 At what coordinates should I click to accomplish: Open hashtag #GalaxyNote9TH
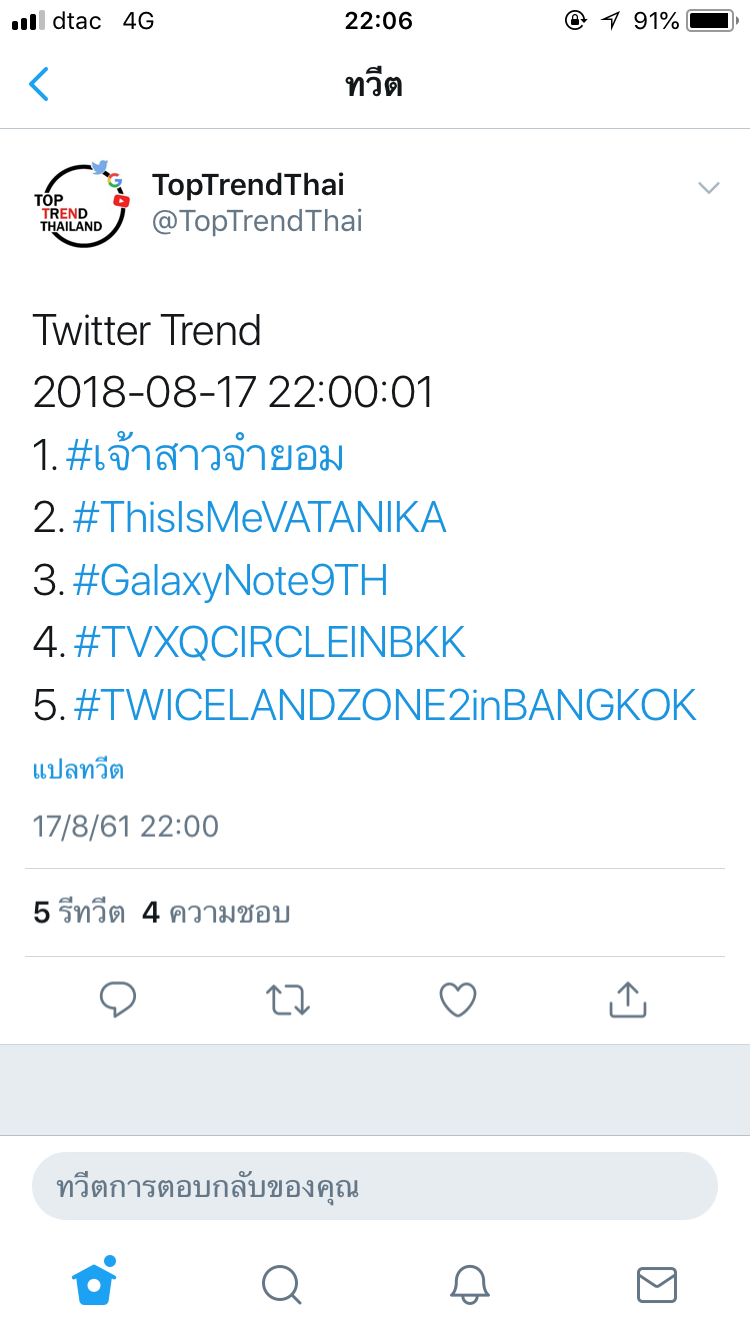(230, 580)
